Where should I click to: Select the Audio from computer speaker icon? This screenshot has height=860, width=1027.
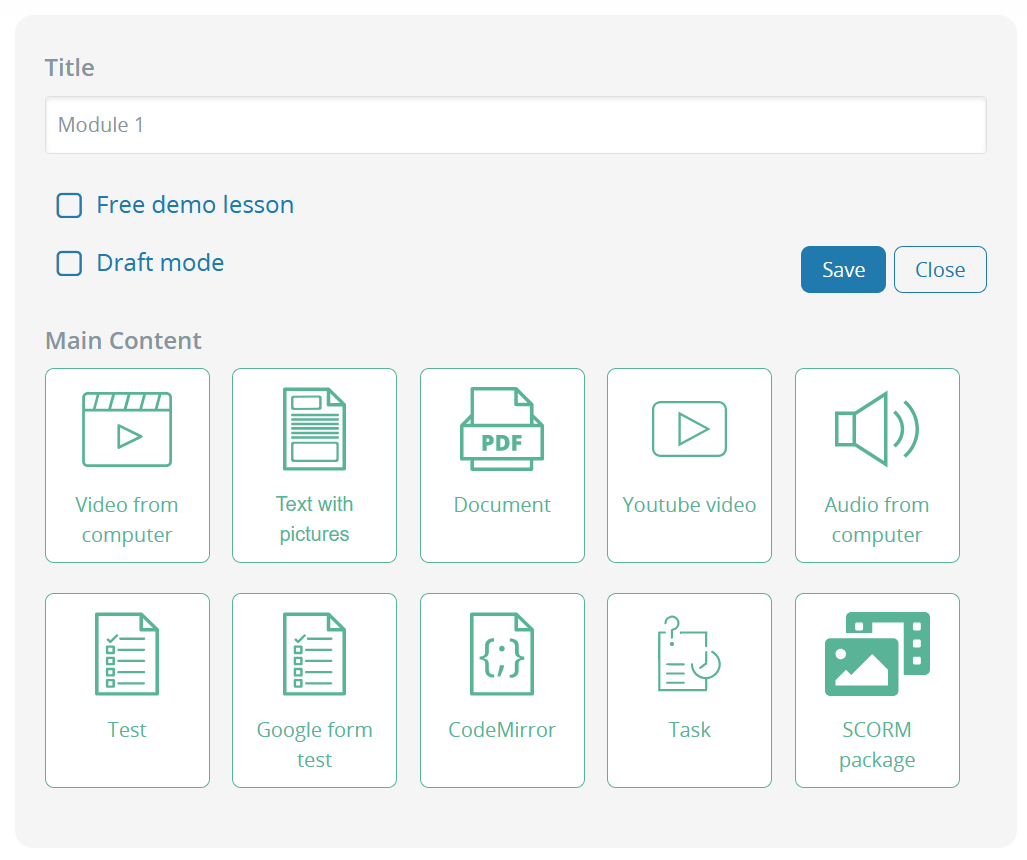(877, 428)
